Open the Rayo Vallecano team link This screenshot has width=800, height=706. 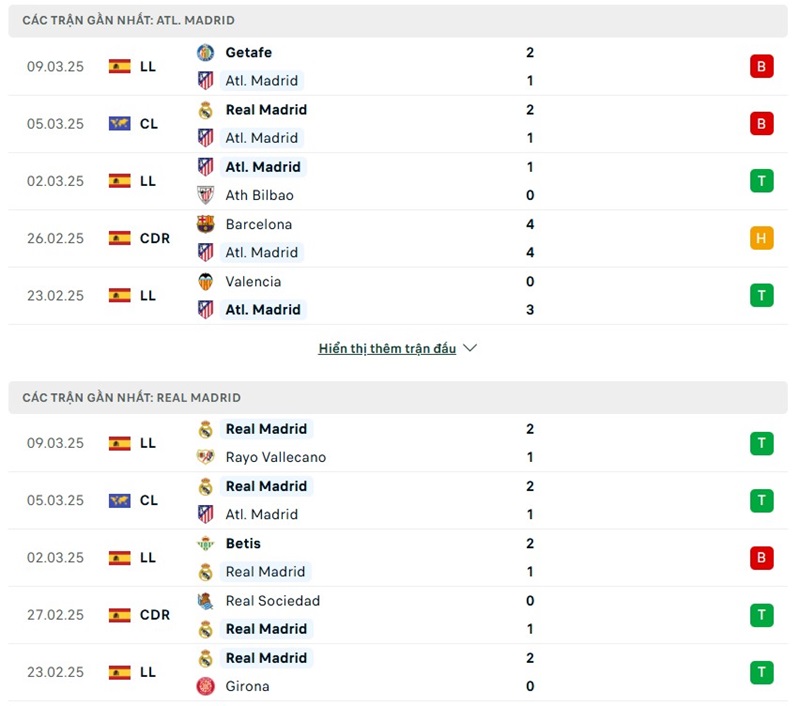[275, 457]
